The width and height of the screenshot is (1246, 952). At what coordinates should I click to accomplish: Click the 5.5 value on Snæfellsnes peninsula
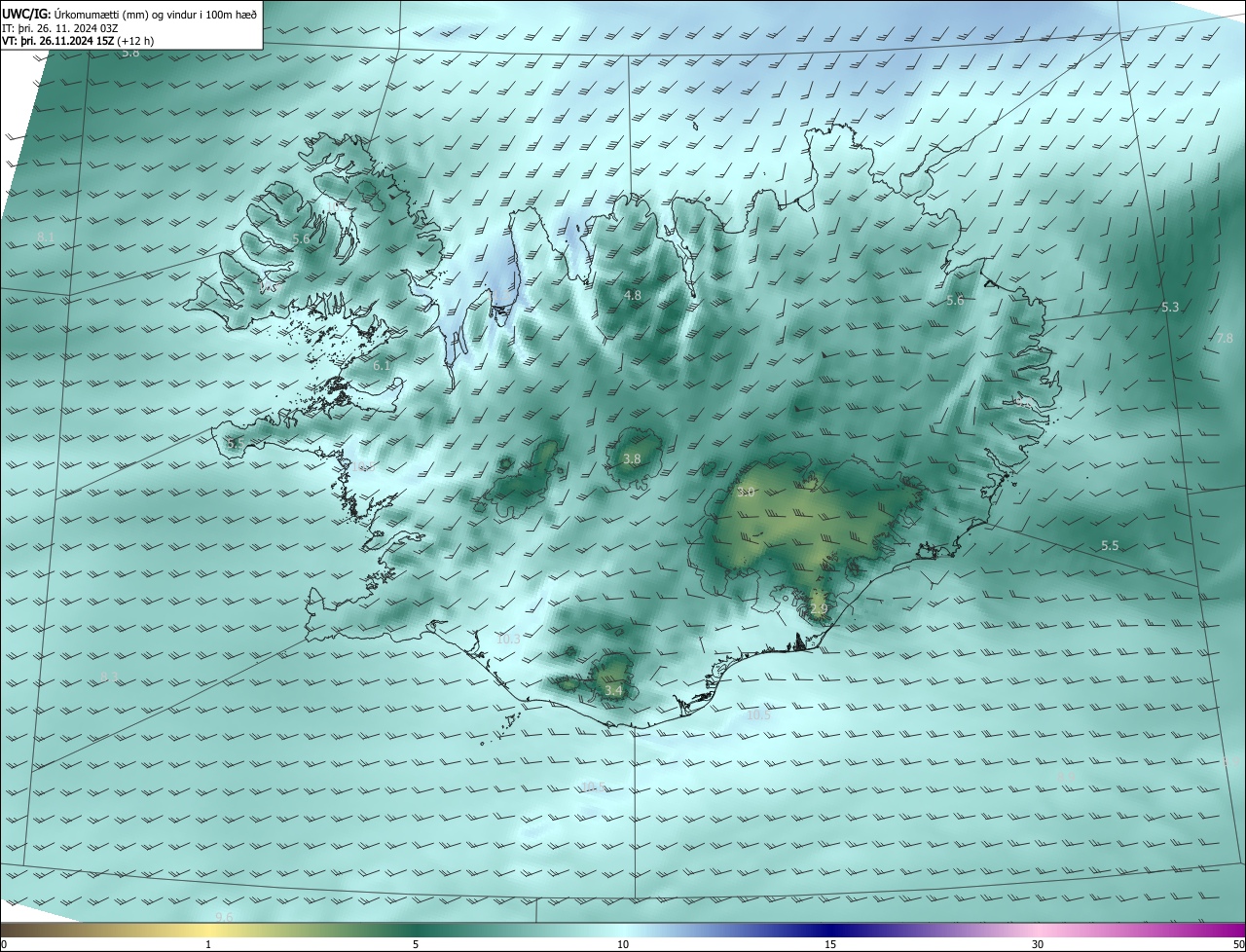coord(235,443)
